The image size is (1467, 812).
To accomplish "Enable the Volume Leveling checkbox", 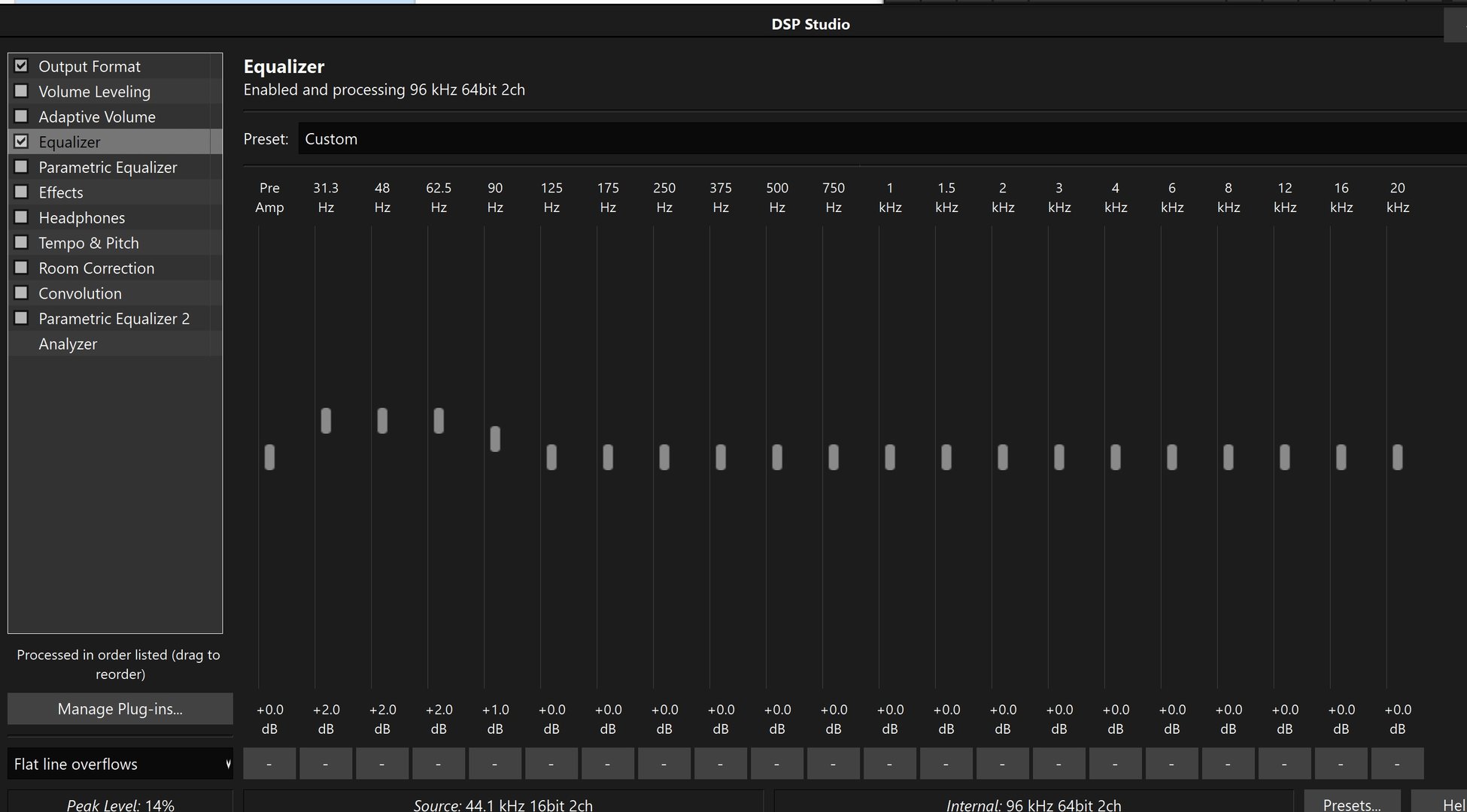I will pyautogui.click(x=21, y=91).
